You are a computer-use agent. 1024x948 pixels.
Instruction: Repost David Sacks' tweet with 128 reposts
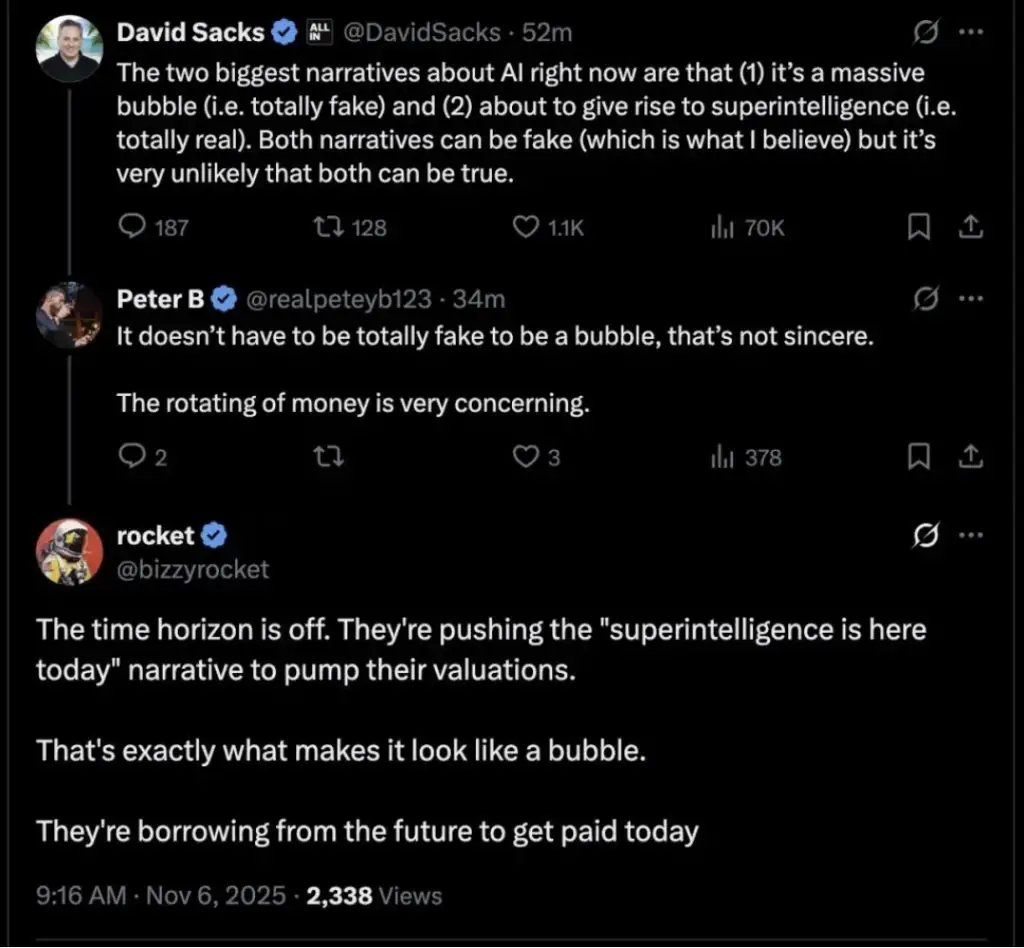(328, 228)
